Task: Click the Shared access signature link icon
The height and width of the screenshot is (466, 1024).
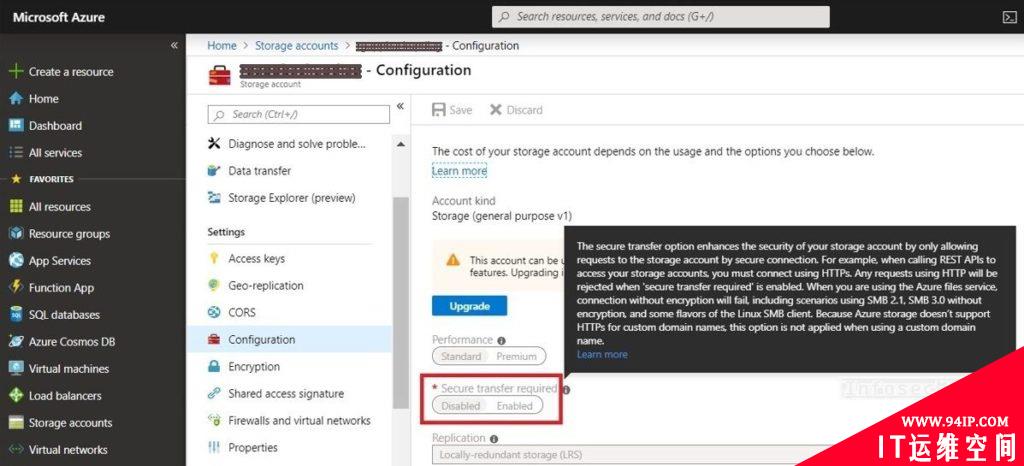Action: (x=214, y=394)
